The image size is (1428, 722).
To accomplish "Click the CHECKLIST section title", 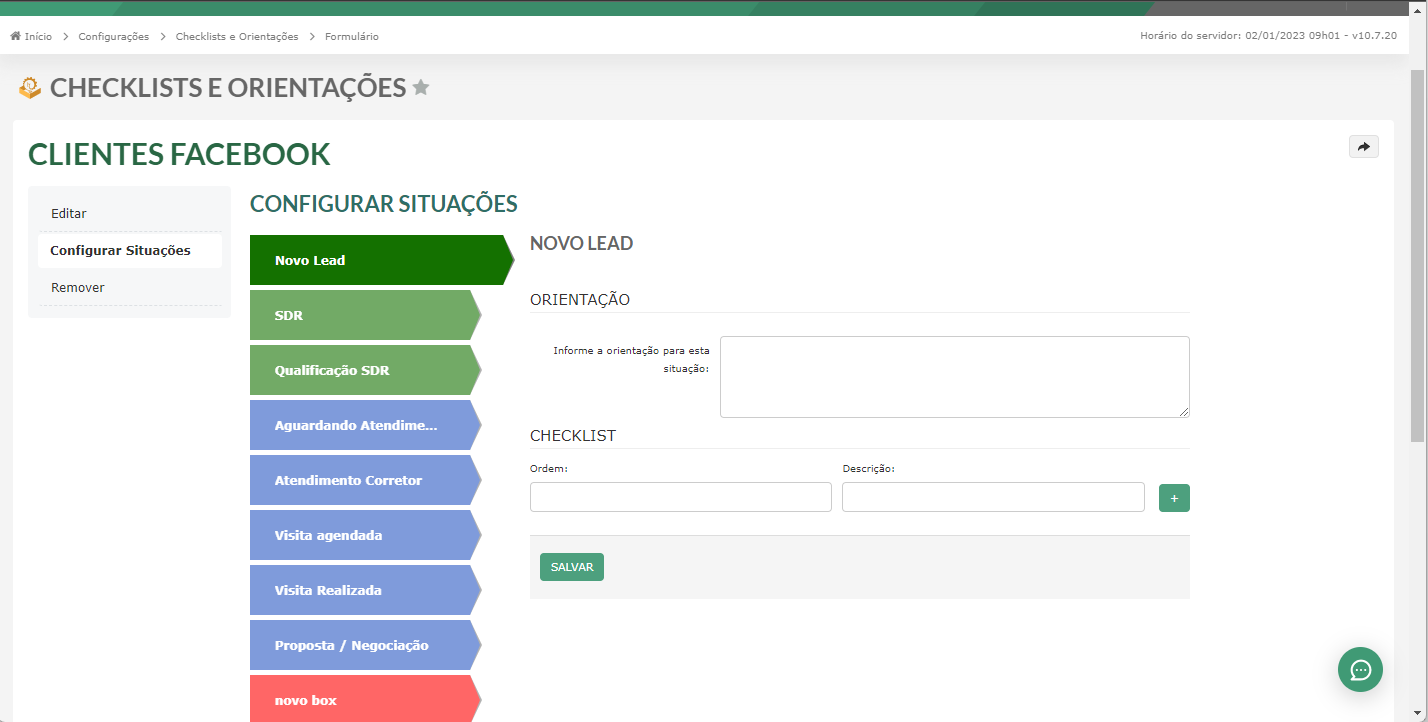I will 573,436.
